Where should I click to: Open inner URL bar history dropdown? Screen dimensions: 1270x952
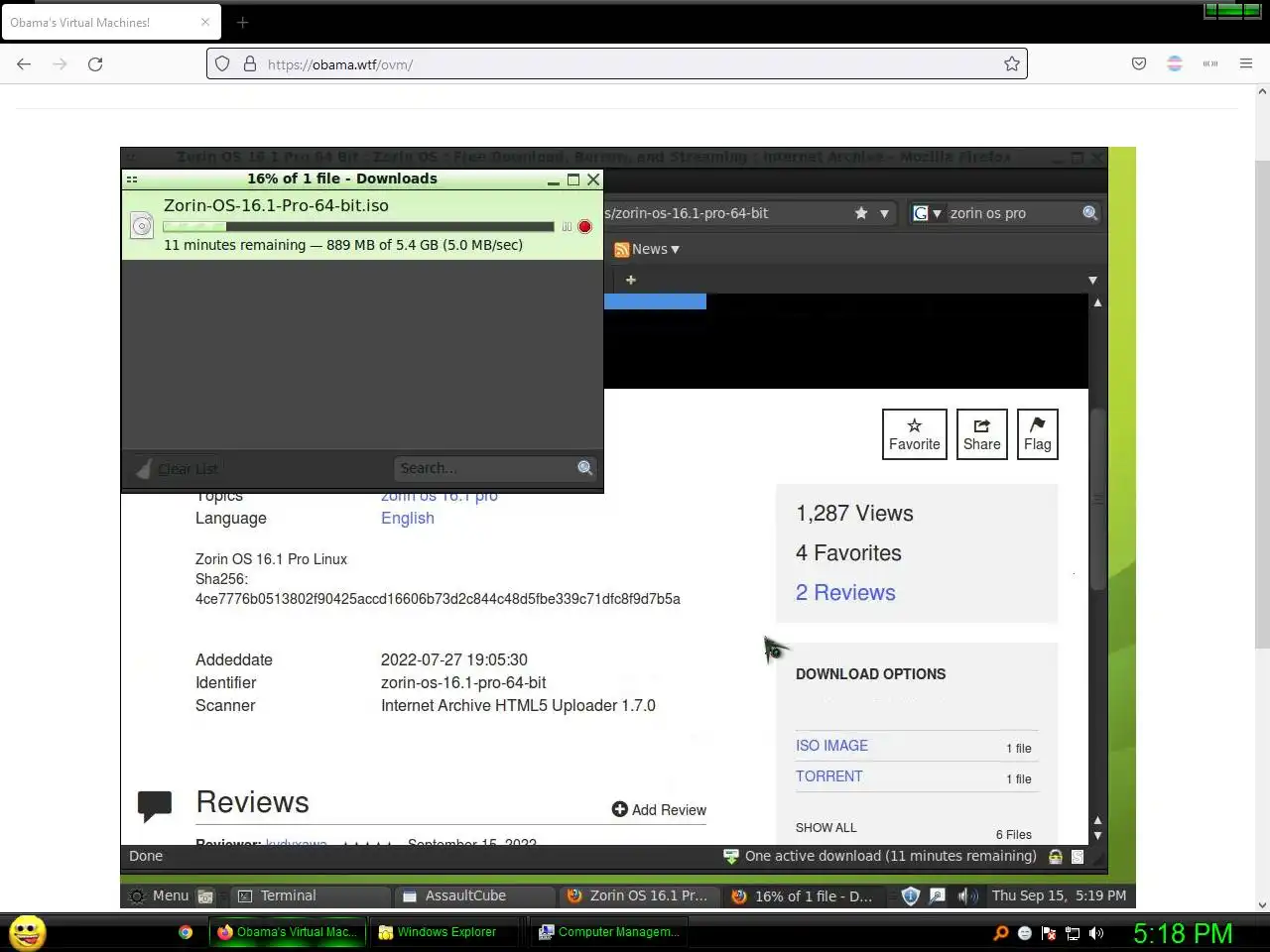click(x=884, y=213)
